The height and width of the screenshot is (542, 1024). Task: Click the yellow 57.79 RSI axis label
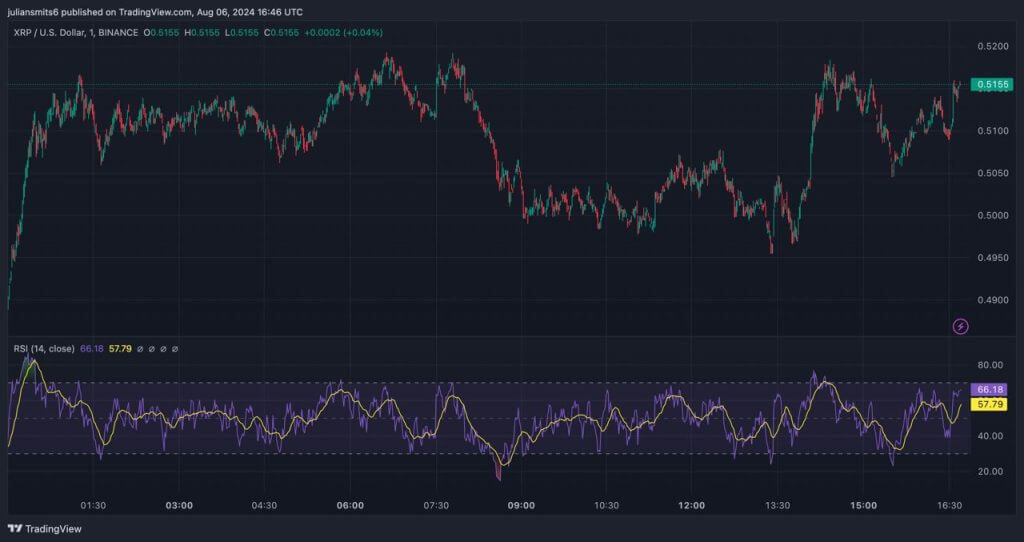click(990, 404)
